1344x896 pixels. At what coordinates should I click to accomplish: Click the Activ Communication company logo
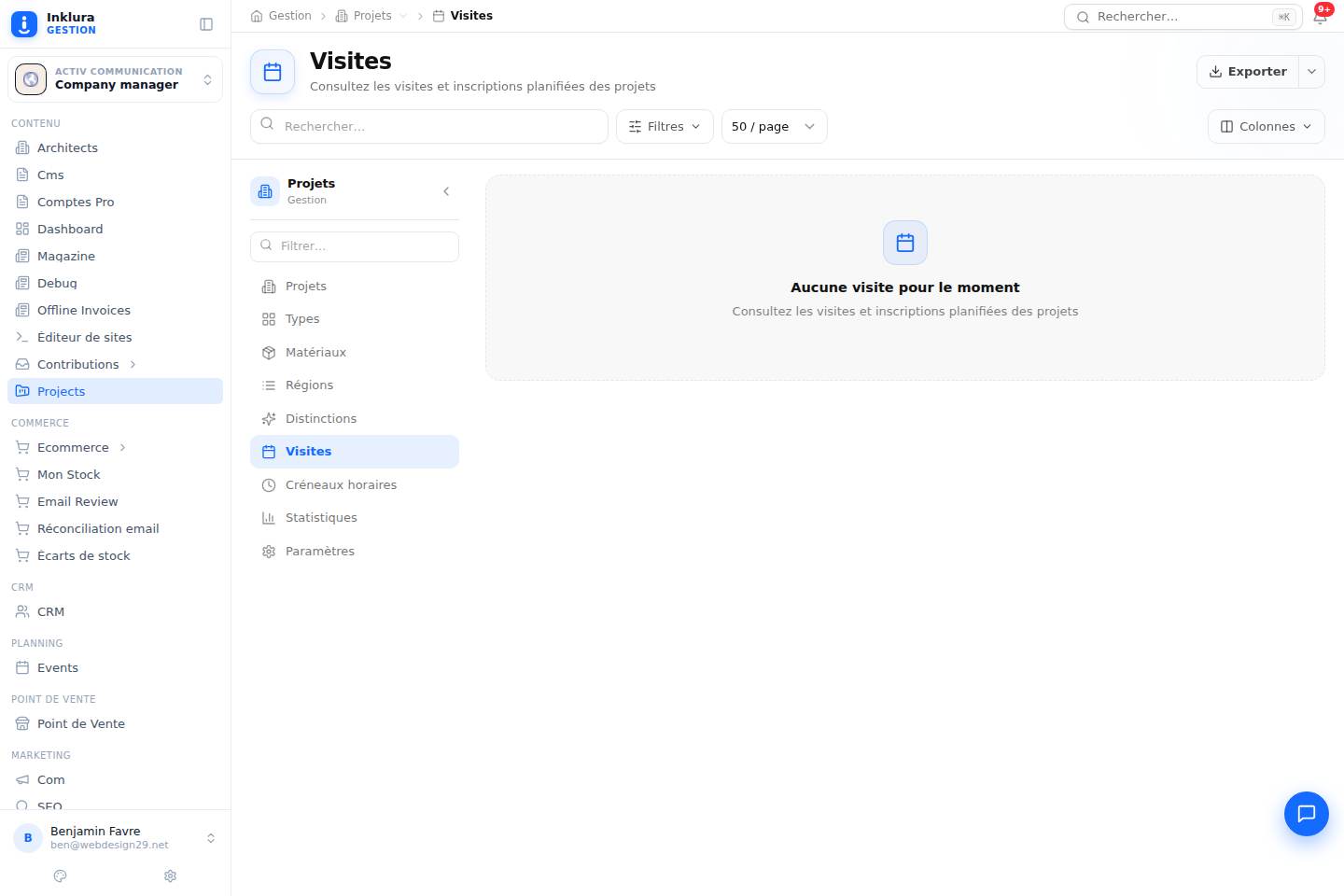coord(31,79)
